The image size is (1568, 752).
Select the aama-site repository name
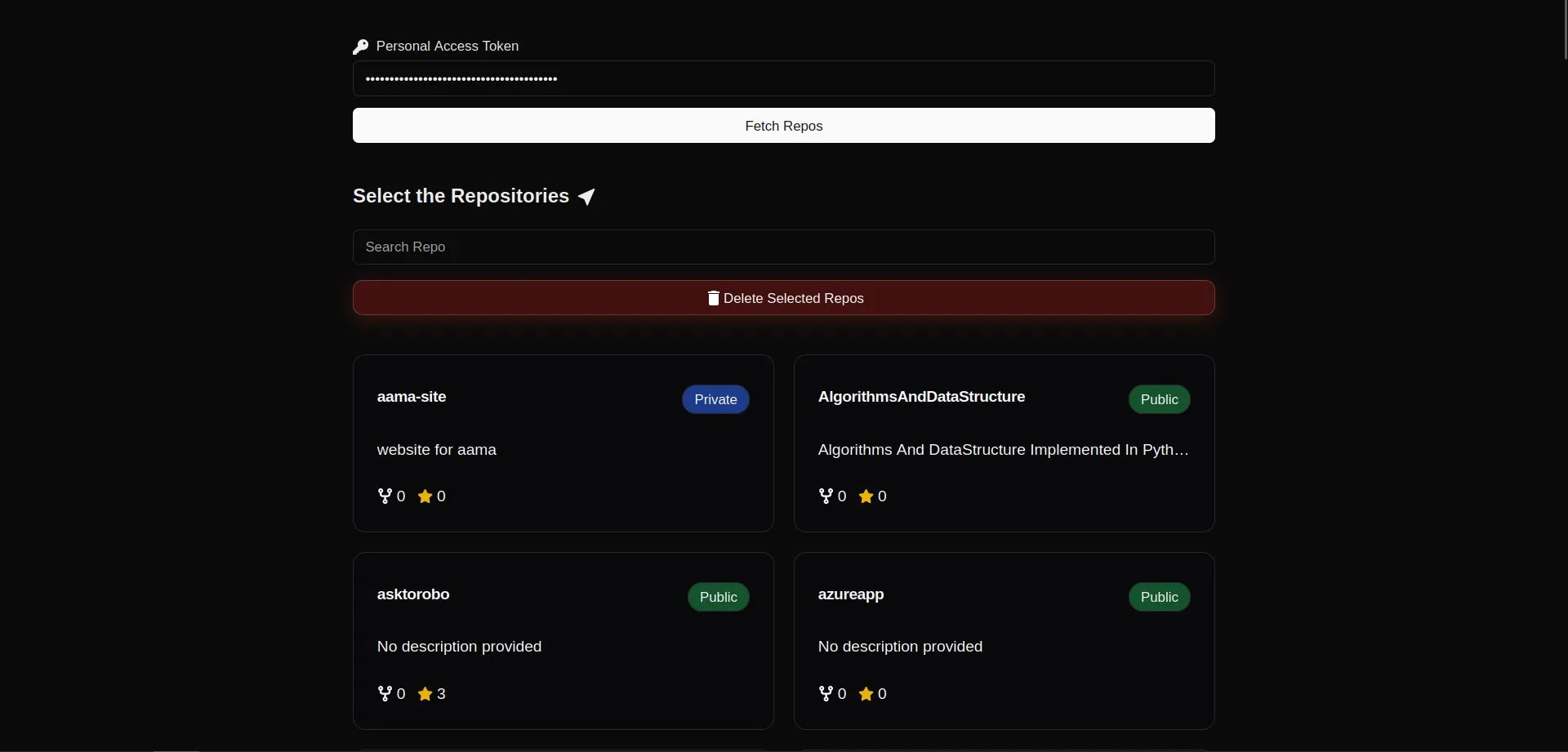412,397
